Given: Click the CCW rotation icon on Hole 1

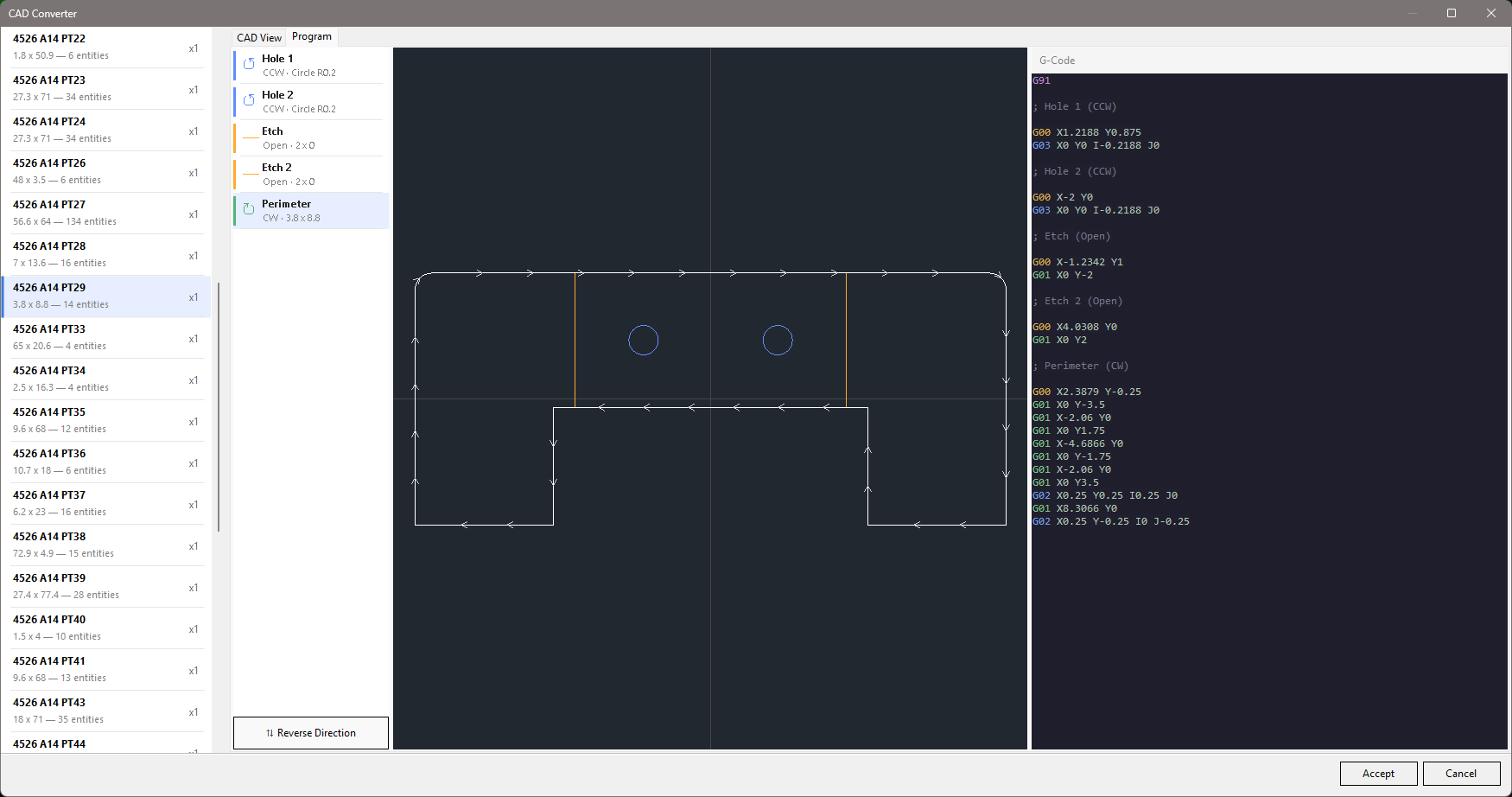Looking at the screenshot, I should [249, 64].
